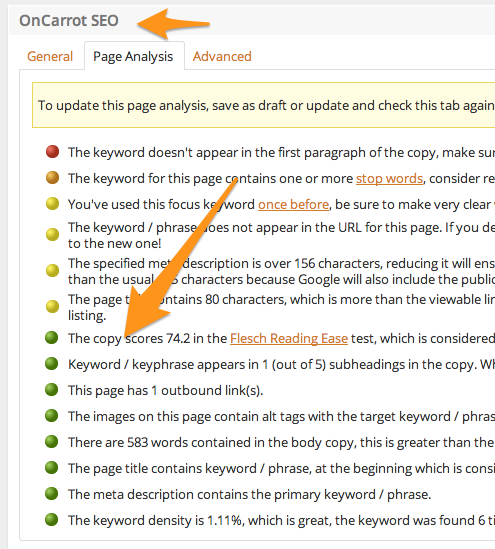This screenshot has height=549, width=495.
Task: Click the red dot beside first paragraph warning
Action: point(52,152)
